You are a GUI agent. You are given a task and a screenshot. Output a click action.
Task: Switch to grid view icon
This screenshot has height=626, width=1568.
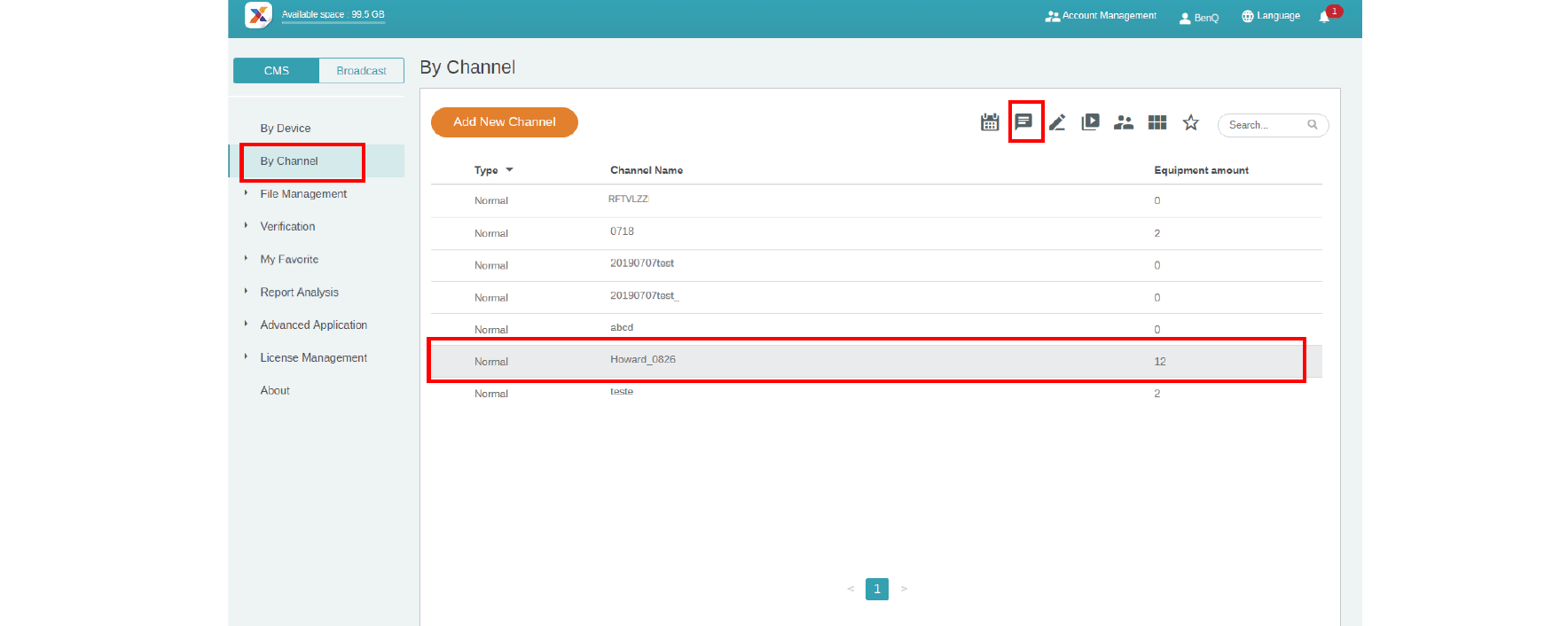pyautogui.click(x=1156, y=122)
